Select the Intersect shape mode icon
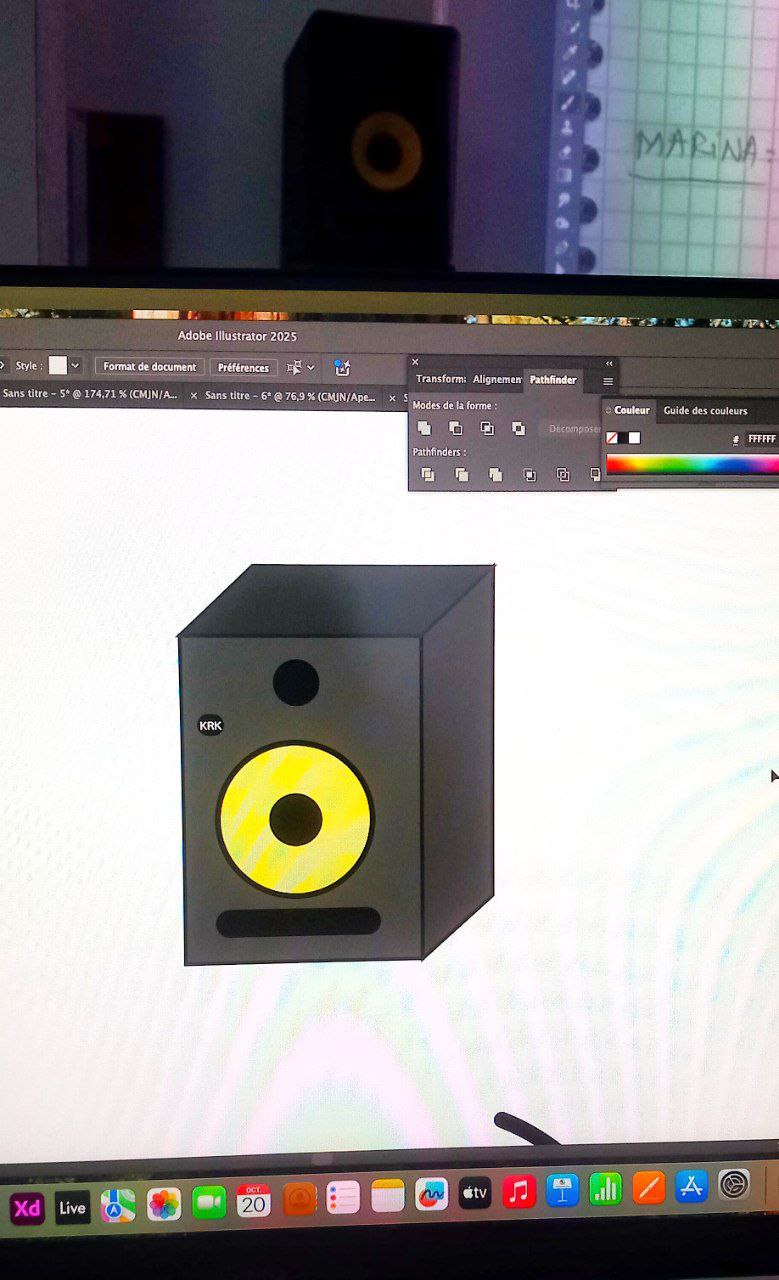The image size is (779, 1280). (x=487, y=428)
